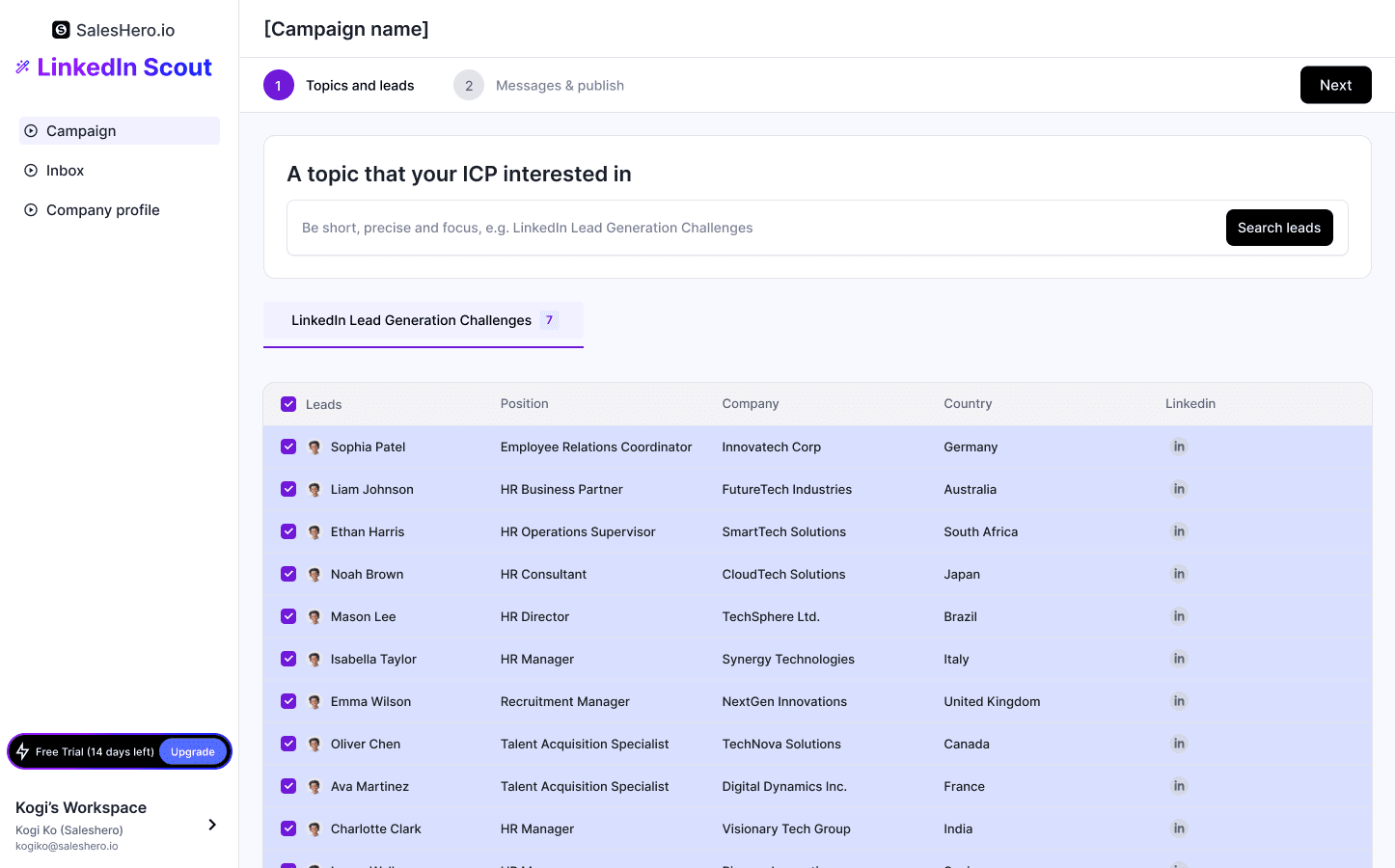Screen dimensions: 1395x868
Task: Open Sophia Patel's LinkedIn profile icon
Action: pos(1179,447)
